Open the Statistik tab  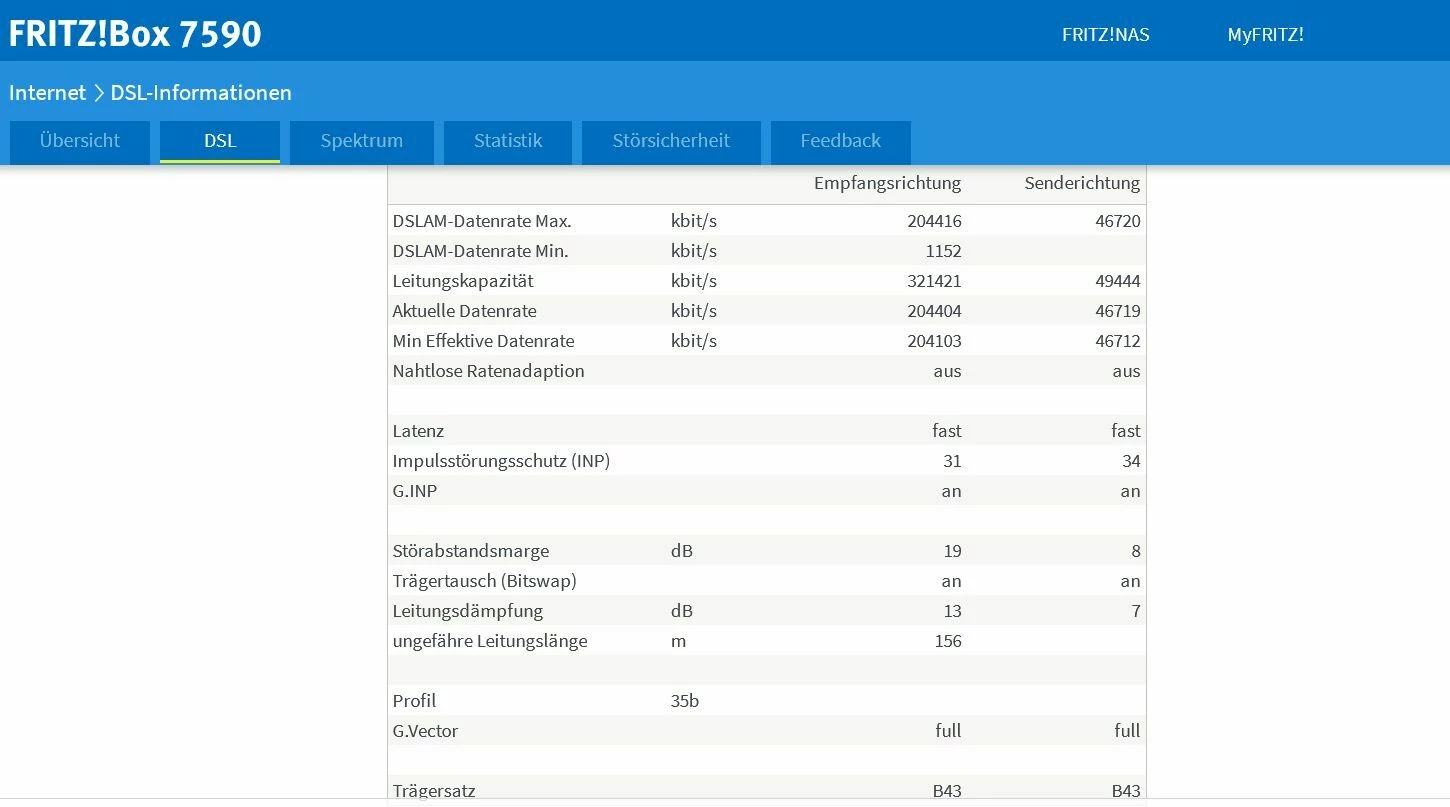click(508, 141)
